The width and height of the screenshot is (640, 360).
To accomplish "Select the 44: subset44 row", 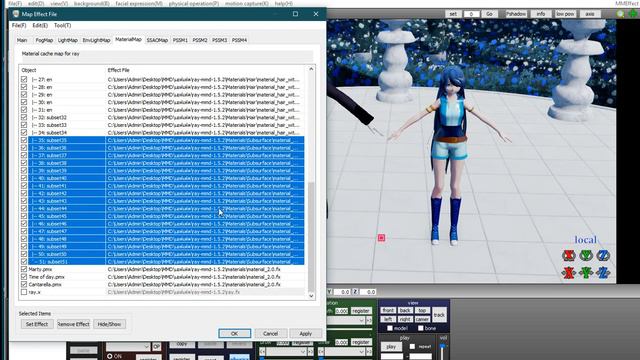I will pyautogui.click(x=162, y=209).
